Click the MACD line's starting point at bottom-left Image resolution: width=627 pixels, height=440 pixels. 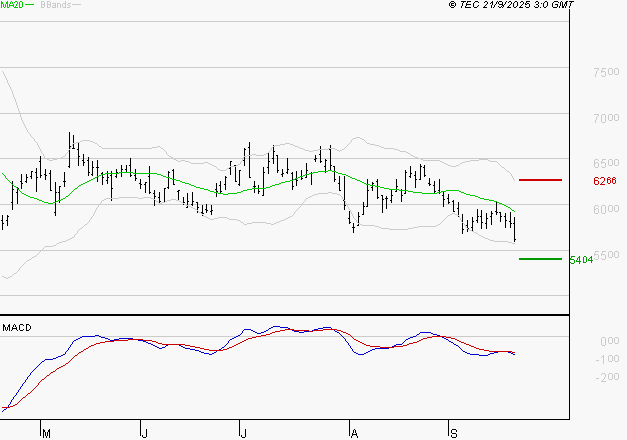click(x=5, y=409)
